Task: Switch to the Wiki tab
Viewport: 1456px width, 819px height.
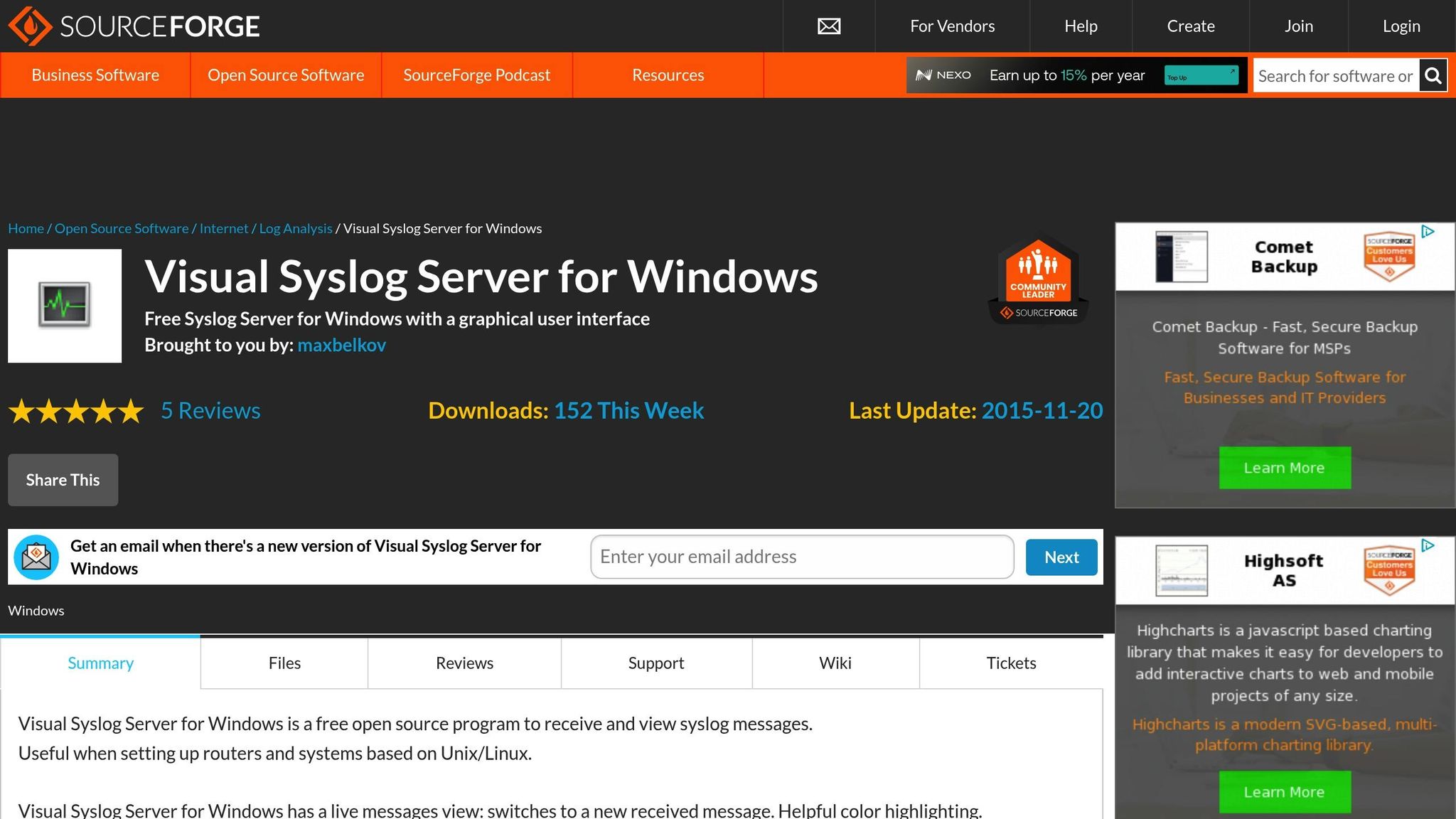Action: (835, 663)
